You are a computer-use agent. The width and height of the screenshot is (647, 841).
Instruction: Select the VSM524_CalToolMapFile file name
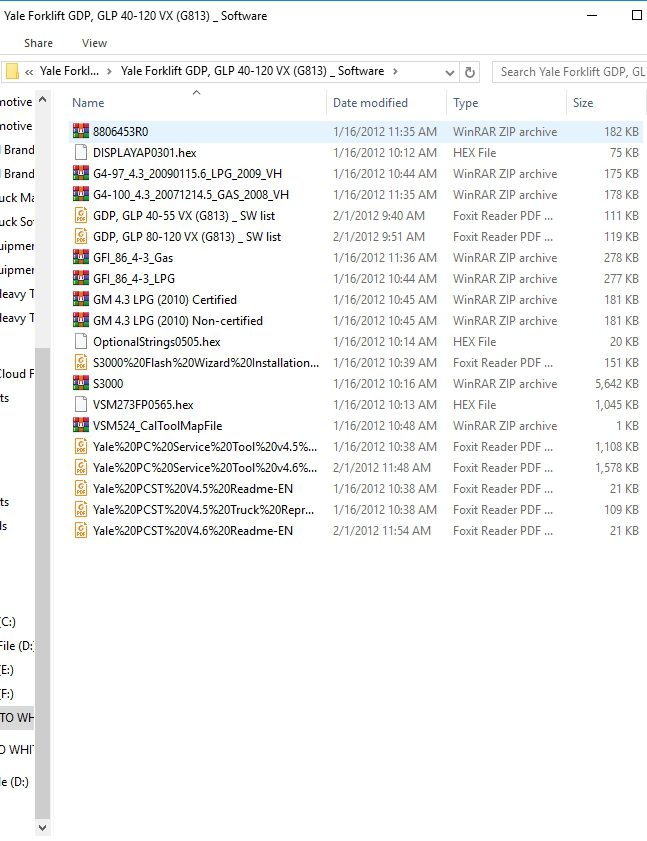pyautogui.click(x=157, y=425)
